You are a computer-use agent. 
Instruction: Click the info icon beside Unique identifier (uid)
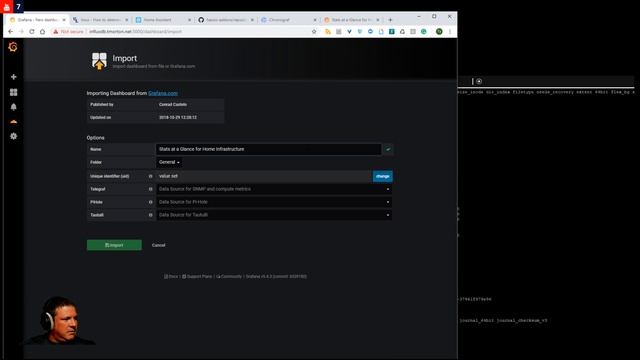pyautogui.click(x=151, y=176)
